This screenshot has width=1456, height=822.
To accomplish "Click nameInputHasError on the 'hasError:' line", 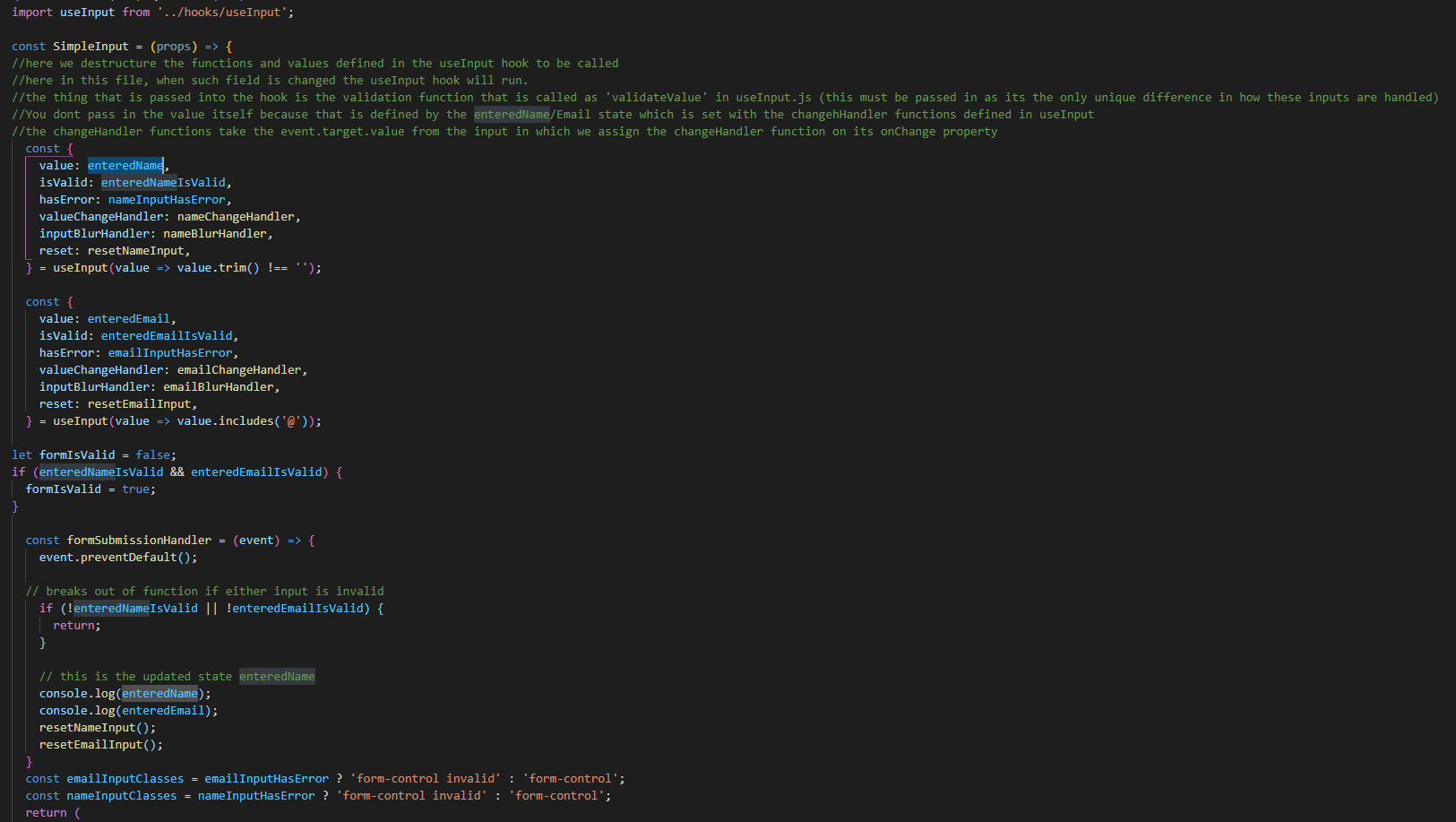I will [x=167, y=200].
